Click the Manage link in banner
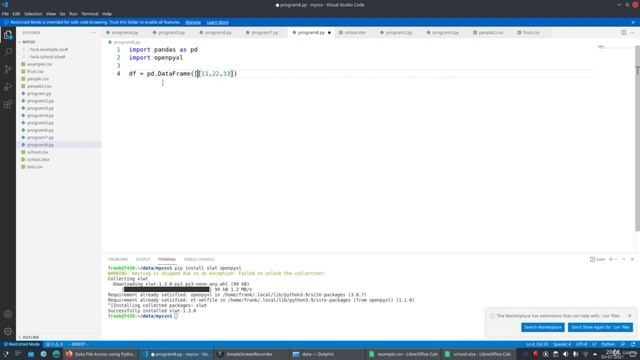This screenshot has width=640, height=360. click(193, 22)
